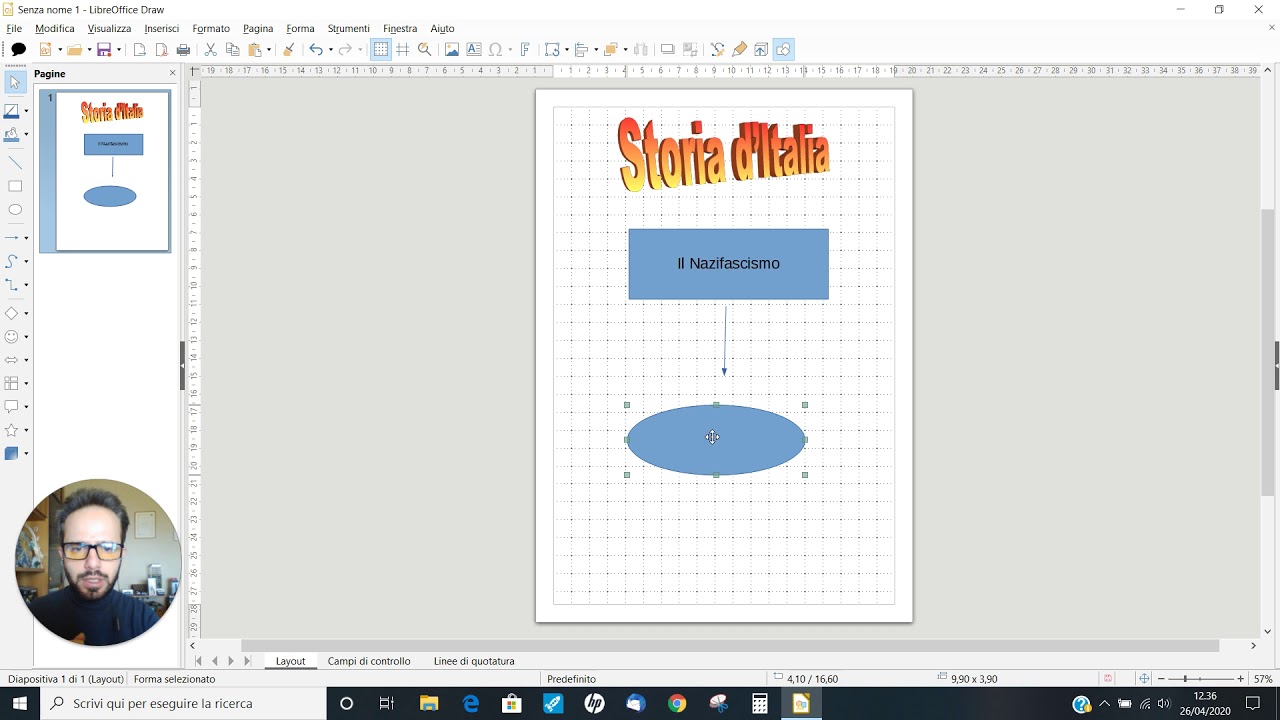Viewport: 1280px width, 720px height.
Task: Switch to the Layout layer tab
Action: [x=290, y=661]
